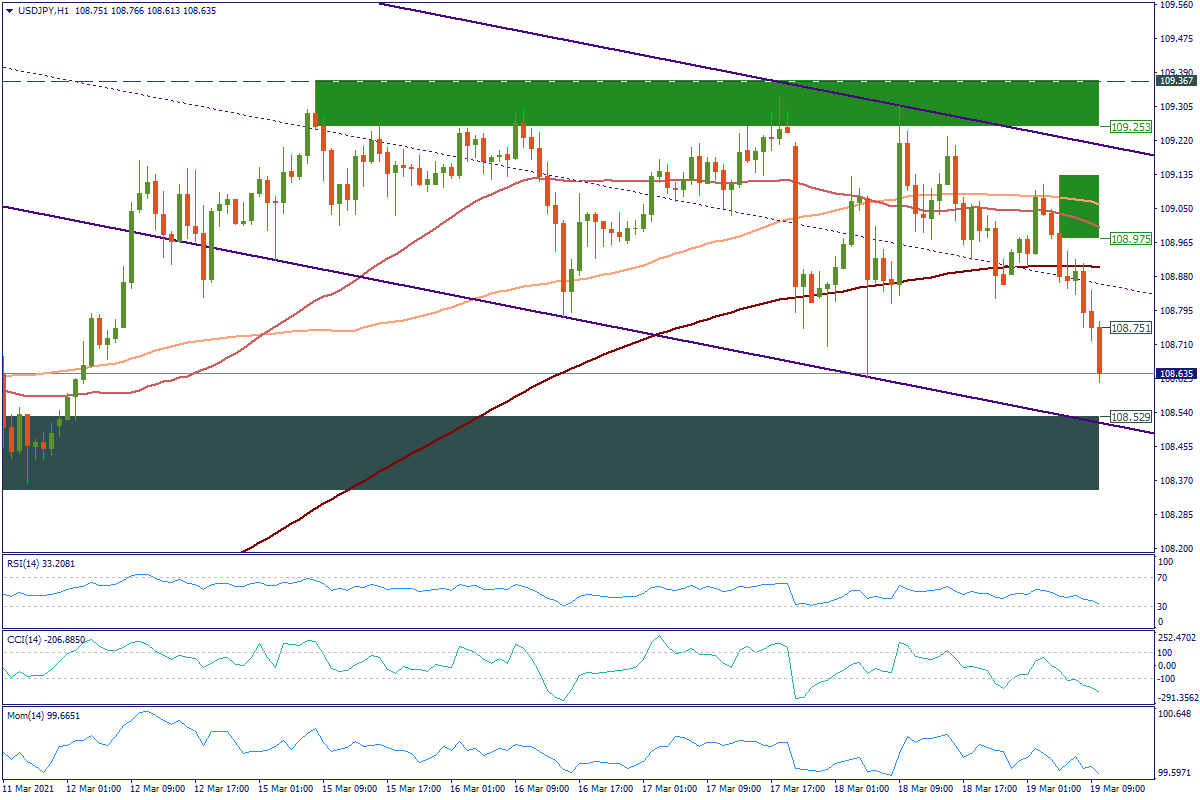This screenshot has width=1200, height=800.
Task: Select the 109.253 price label
Action: (1129, 127)
